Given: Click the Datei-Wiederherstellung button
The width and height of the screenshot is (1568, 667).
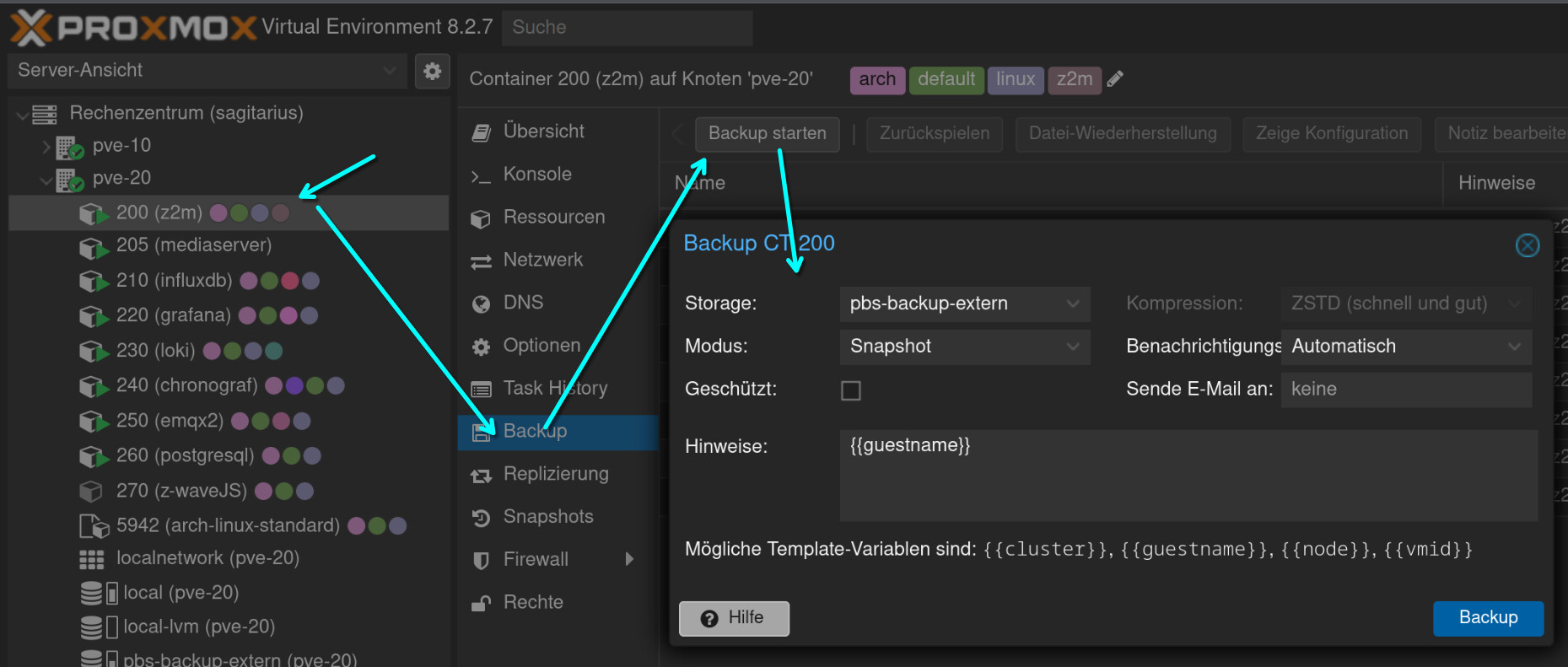Looking at the screenshot, I should 1123,134.
